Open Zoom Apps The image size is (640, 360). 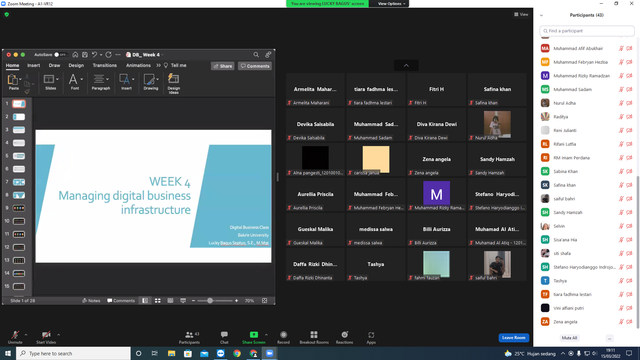pyautogui.click(x=371, y=337)
